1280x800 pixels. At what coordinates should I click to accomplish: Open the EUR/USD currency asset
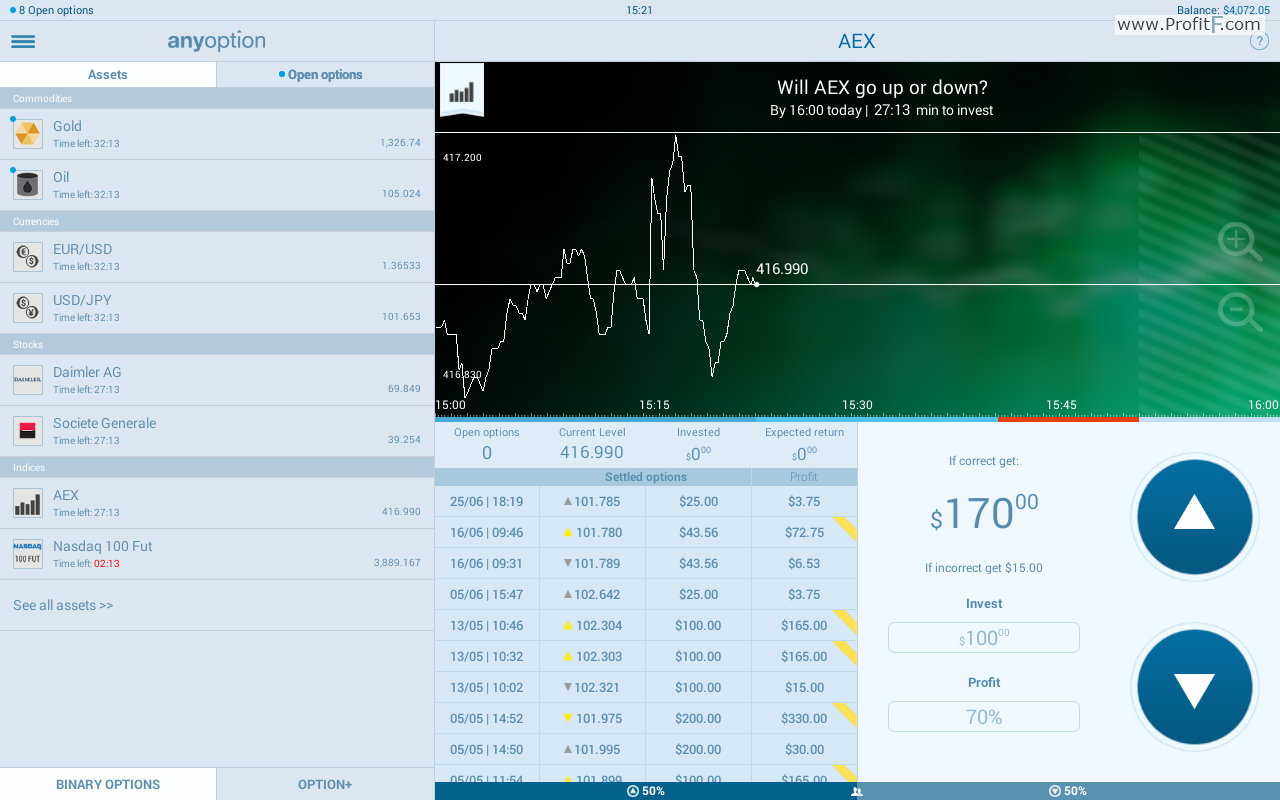(x=217, y=257)
